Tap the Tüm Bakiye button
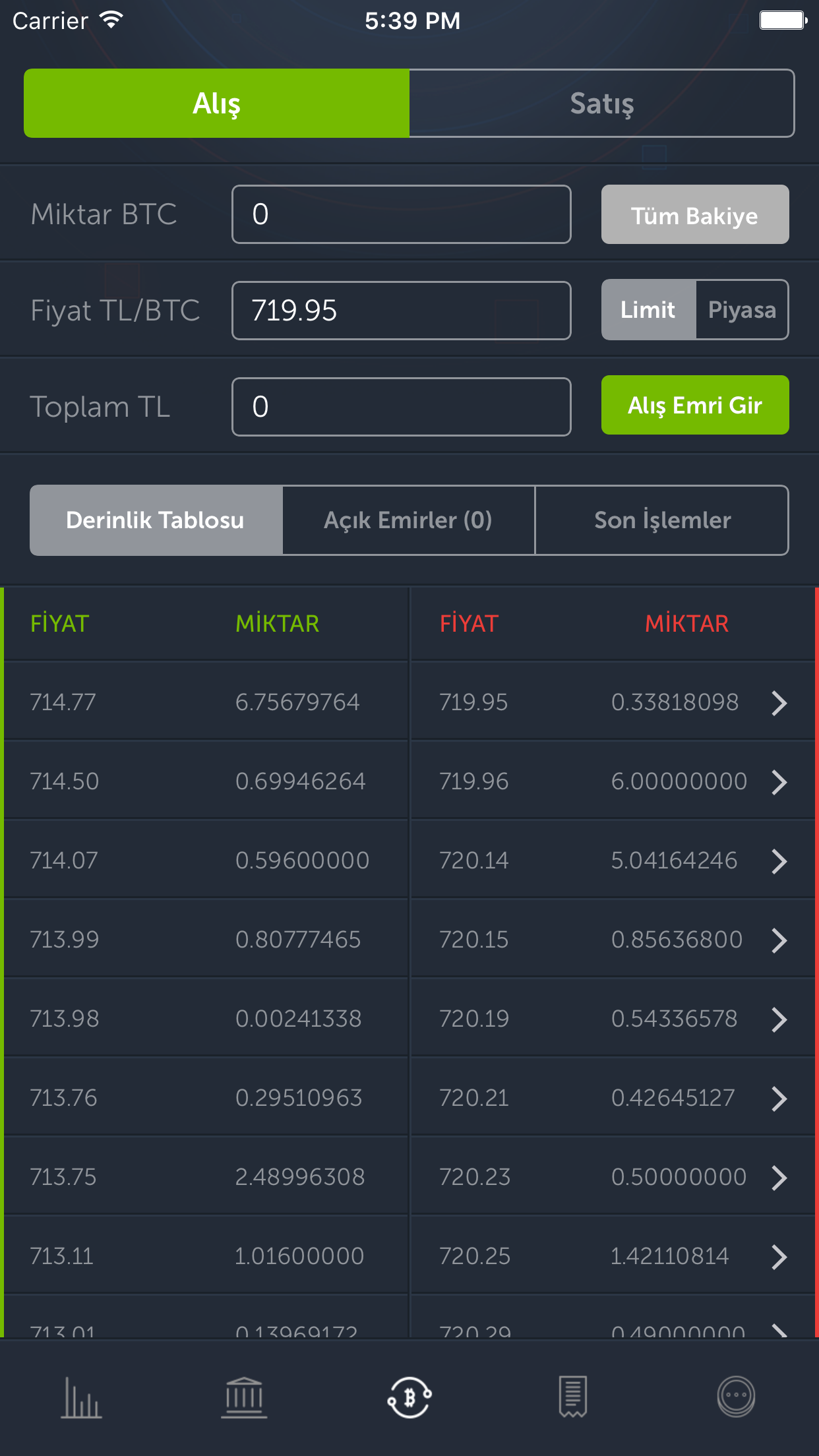819x1456 pixels. click(695, 215)
